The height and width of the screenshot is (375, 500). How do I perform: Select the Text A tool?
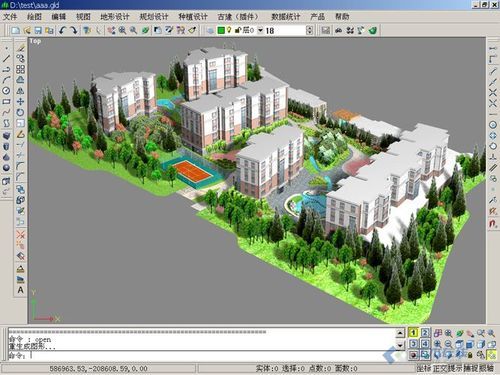20,290
